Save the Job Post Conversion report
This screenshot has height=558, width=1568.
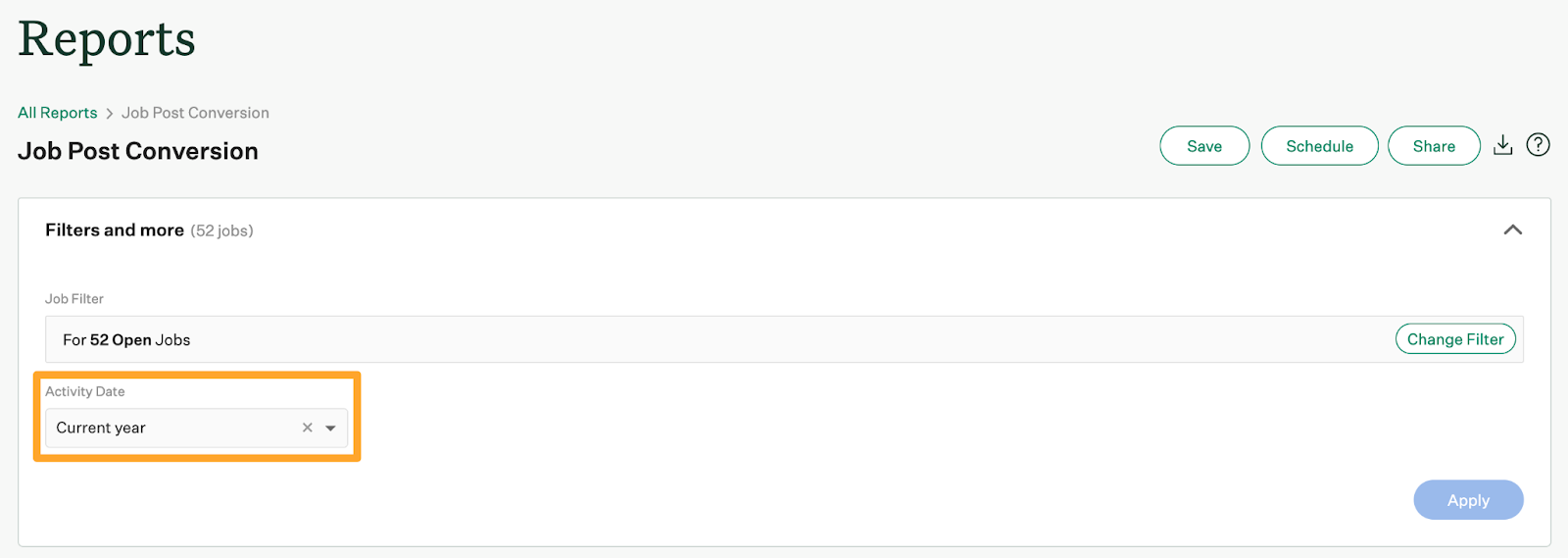pos(1204,146)
